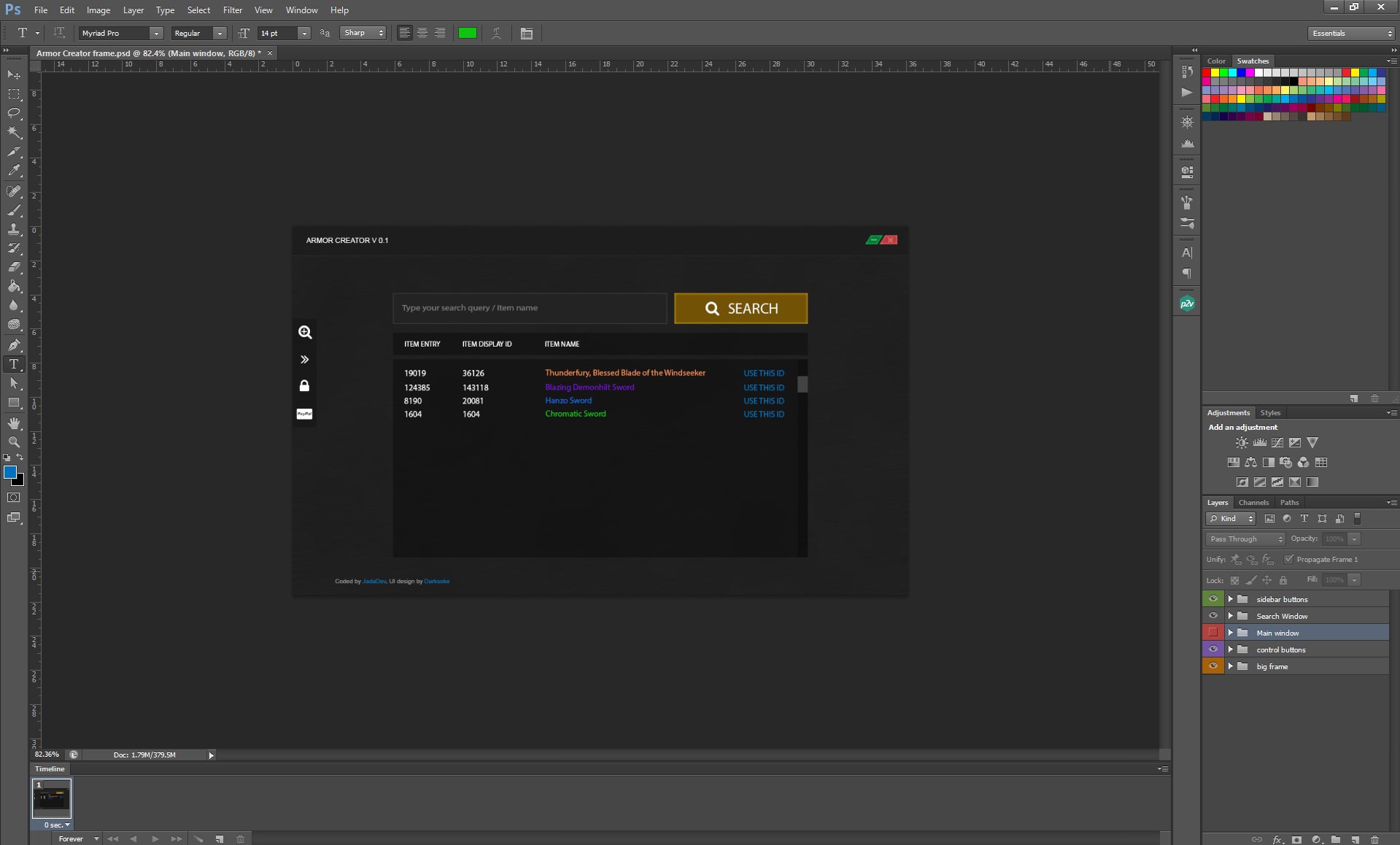This screenshot has width=1400, height=845.
Task: Expand the Main window group
Action: pyautogui.click(x=1230, y=633)
